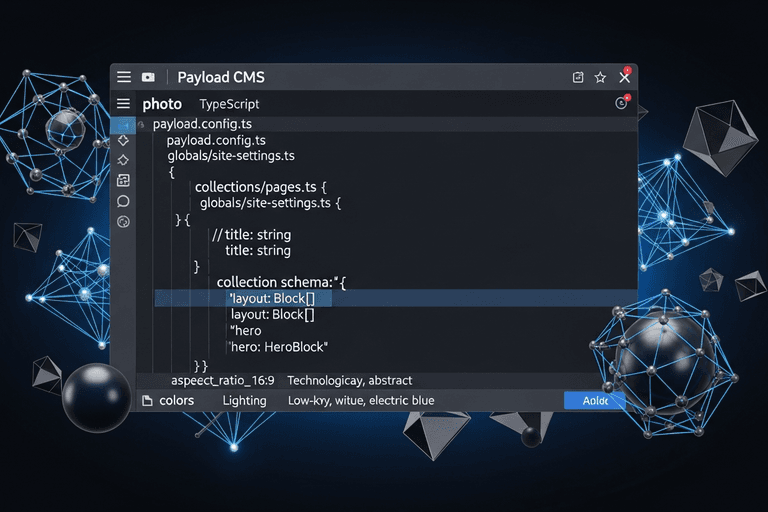Viewport: 768px width, 512px height.
Task: Click the non-highlighted layout: Block[] line
Action: 273,315
